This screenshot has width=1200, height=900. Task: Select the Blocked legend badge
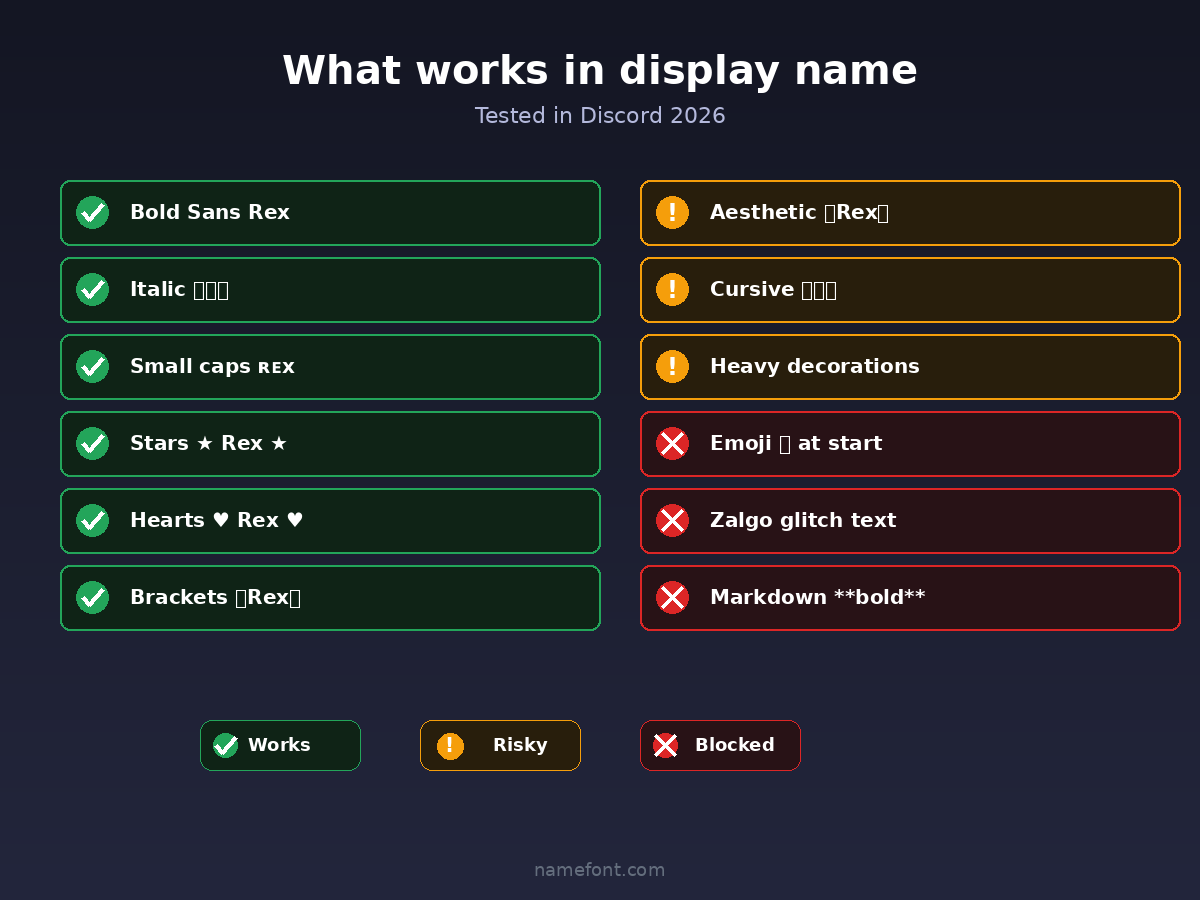pyautogui.click(x=720, y=746)
